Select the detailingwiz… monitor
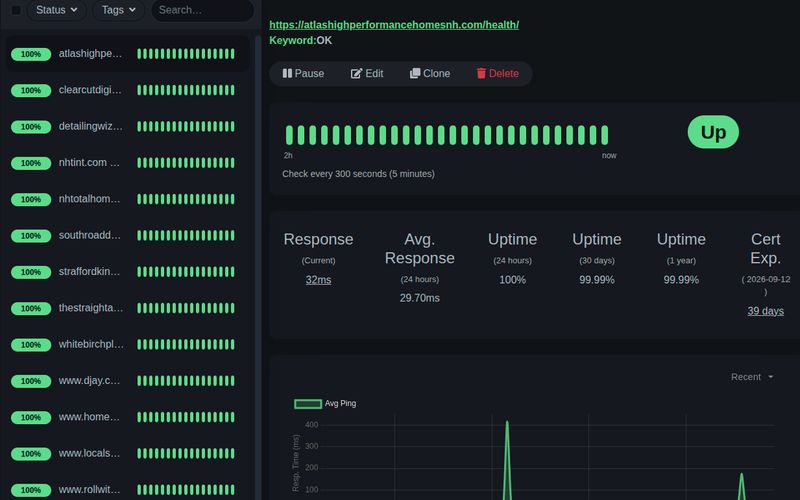The height and width of the screenshot is (500, 800). [128, 126]
